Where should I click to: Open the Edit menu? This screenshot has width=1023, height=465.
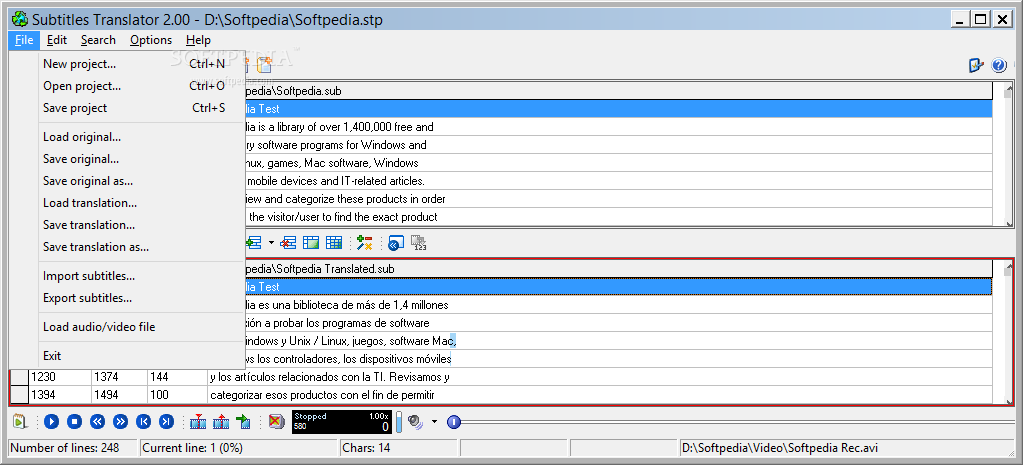tap(57, 40)
